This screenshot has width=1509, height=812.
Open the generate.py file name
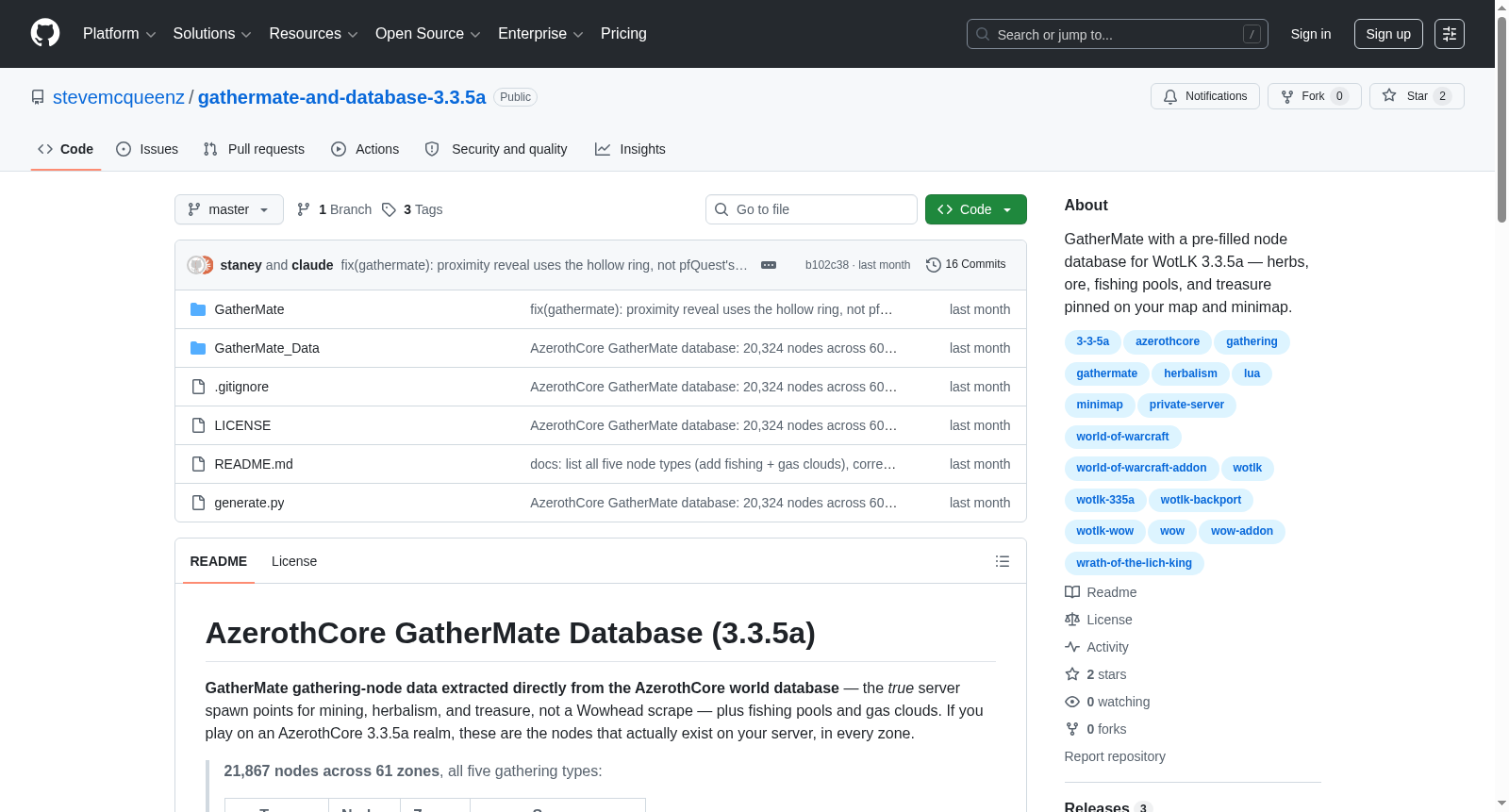click(x=249, y=503)
